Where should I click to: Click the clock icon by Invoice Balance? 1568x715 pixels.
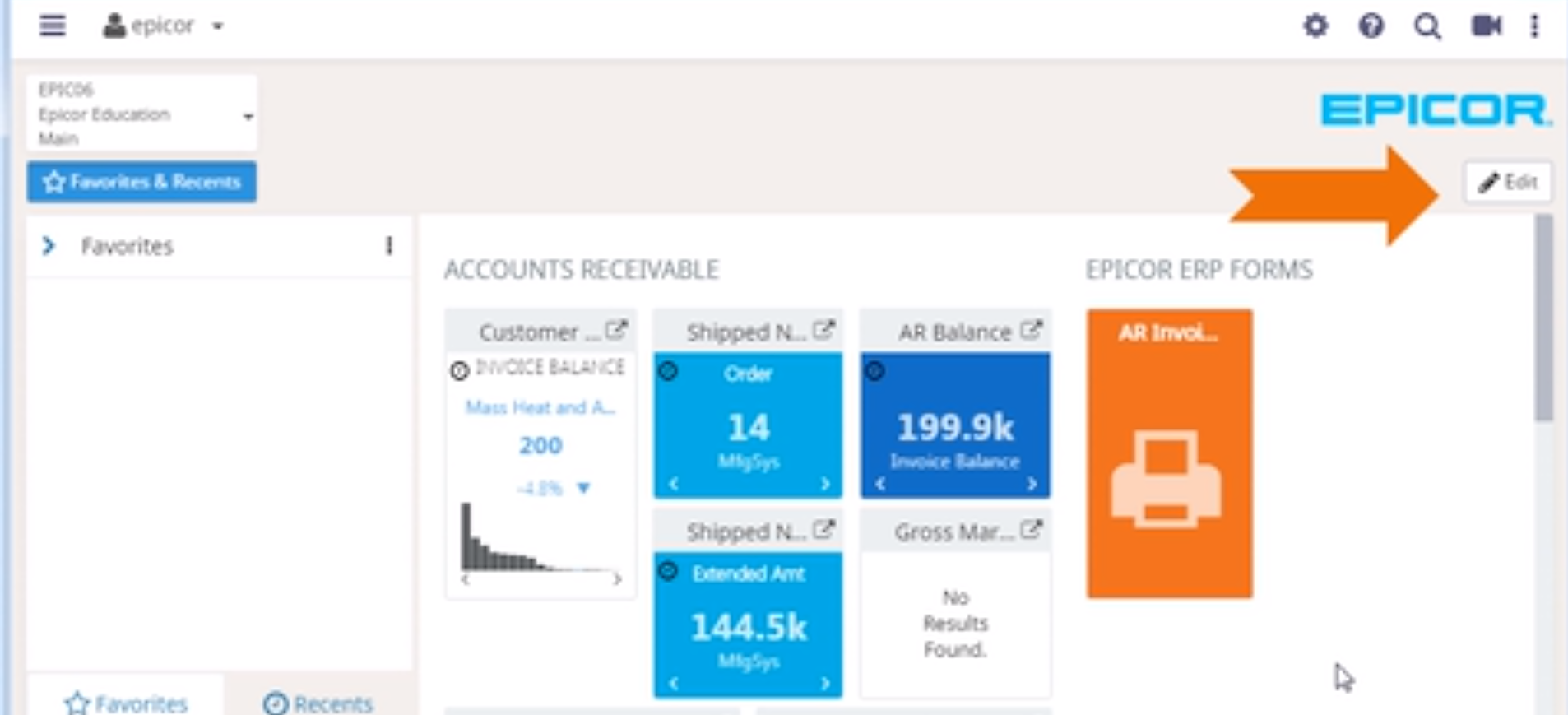(x=459, y=370)
